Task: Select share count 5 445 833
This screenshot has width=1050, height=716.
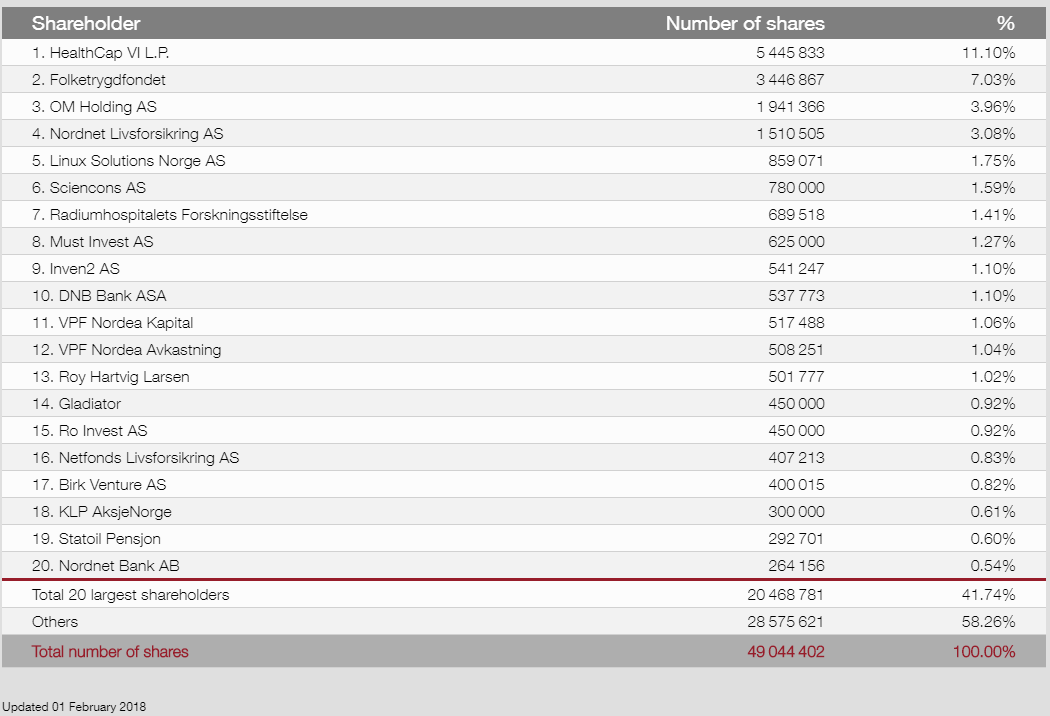Action: click(790, 53)
